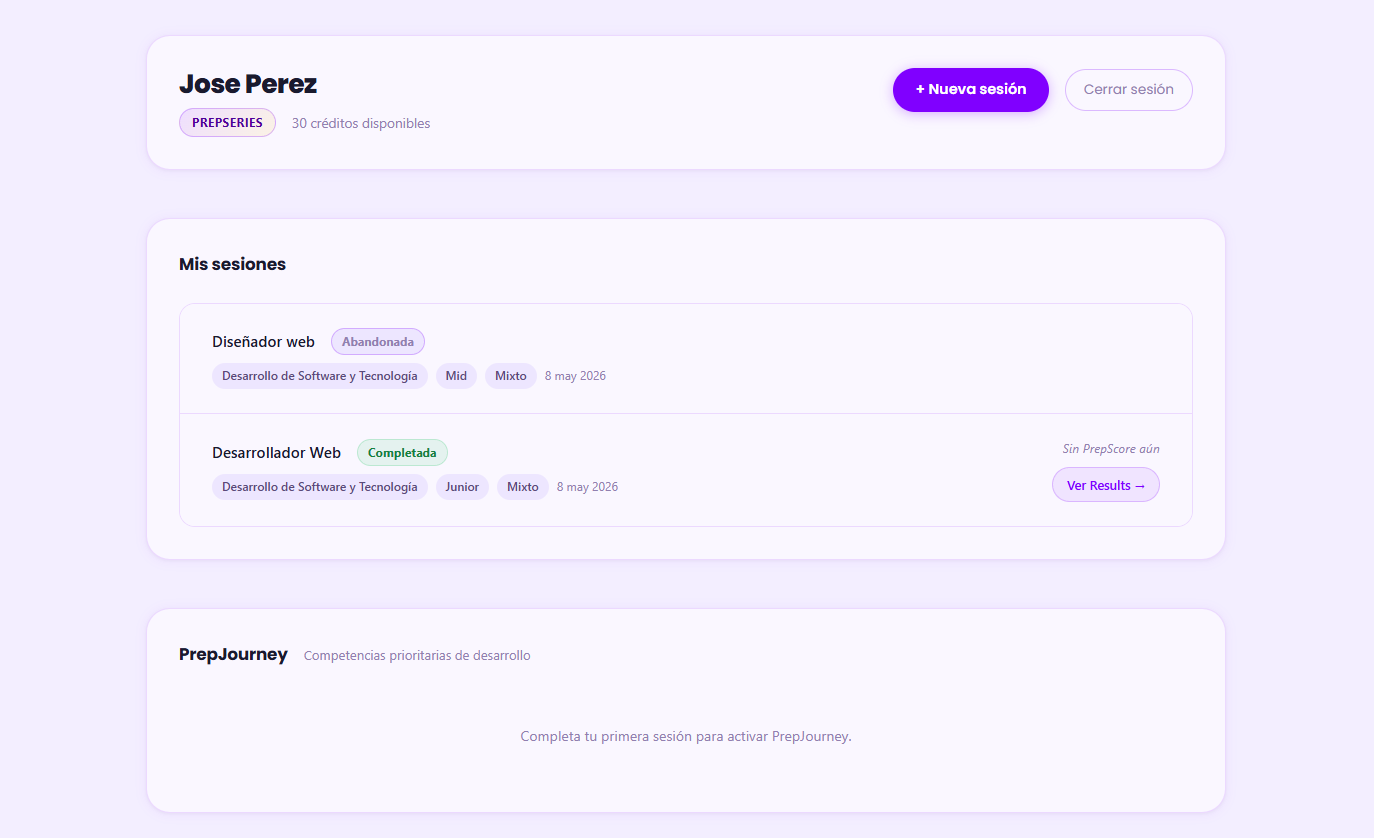This screenshot has width=1374, height=838.
Task: Select the PREPSERIES badge
Action: click(x=227, y=123)
